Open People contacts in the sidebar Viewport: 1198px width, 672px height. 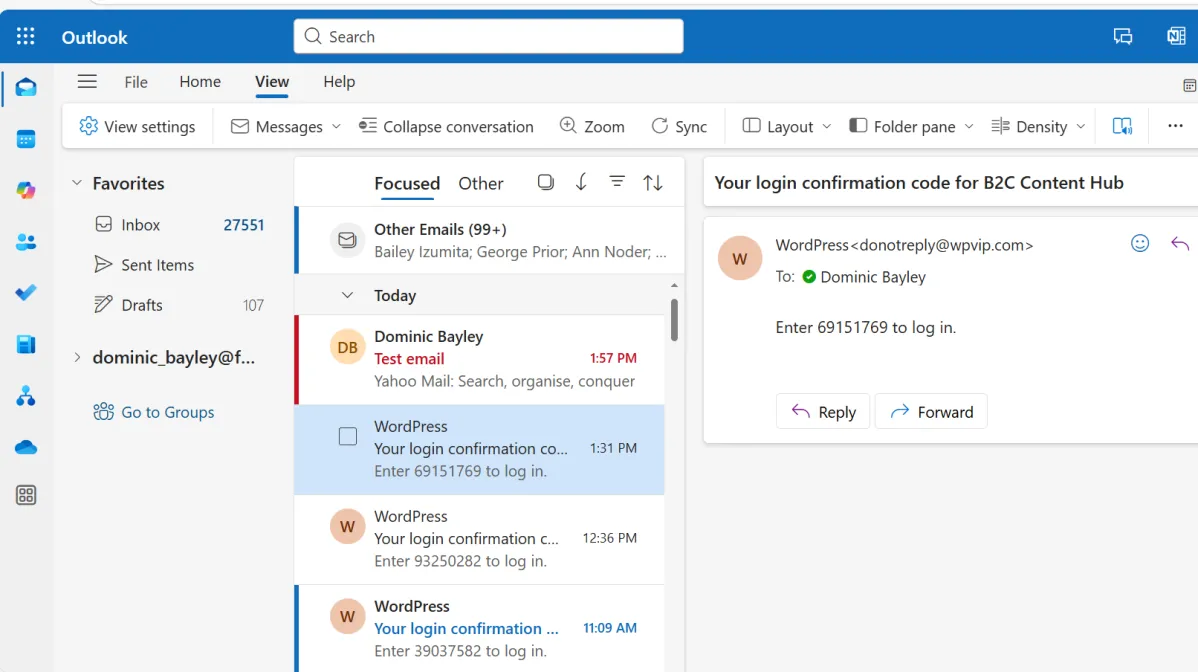coord(26,242)
